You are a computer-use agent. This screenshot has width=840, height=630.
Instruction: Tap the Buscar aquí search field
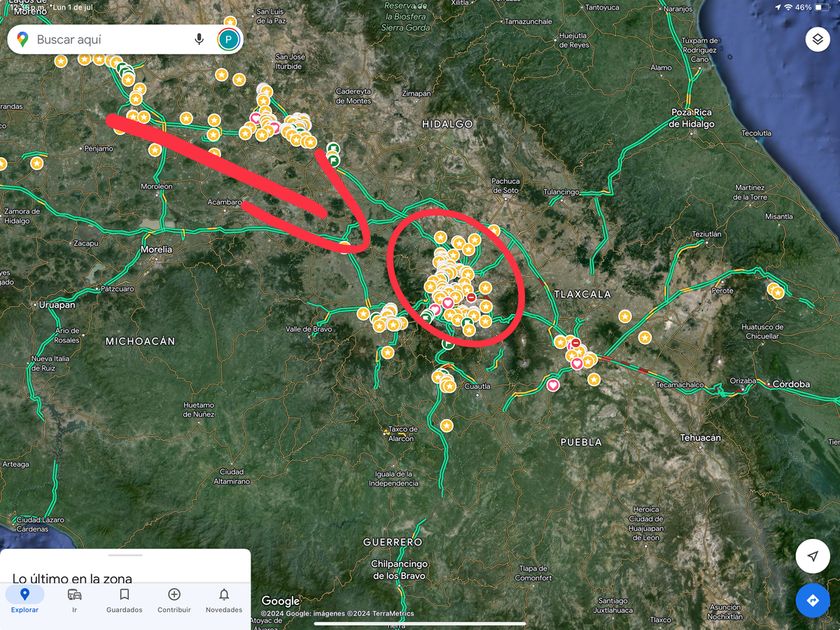click(x=110, y=39)
